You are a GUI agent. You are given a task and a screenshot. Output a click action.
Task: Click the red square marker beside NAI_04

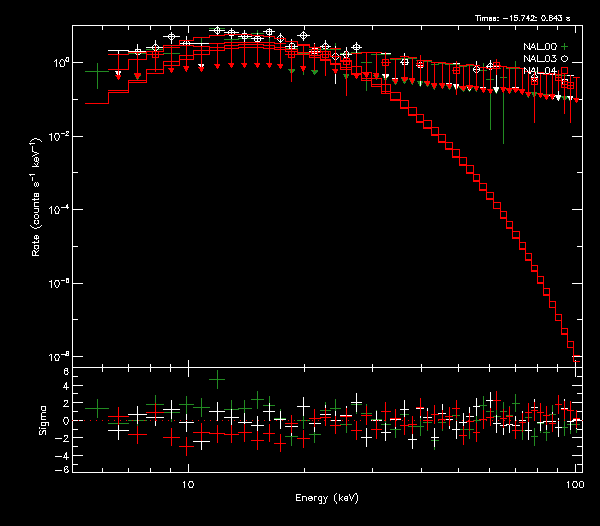click(565, 71)
